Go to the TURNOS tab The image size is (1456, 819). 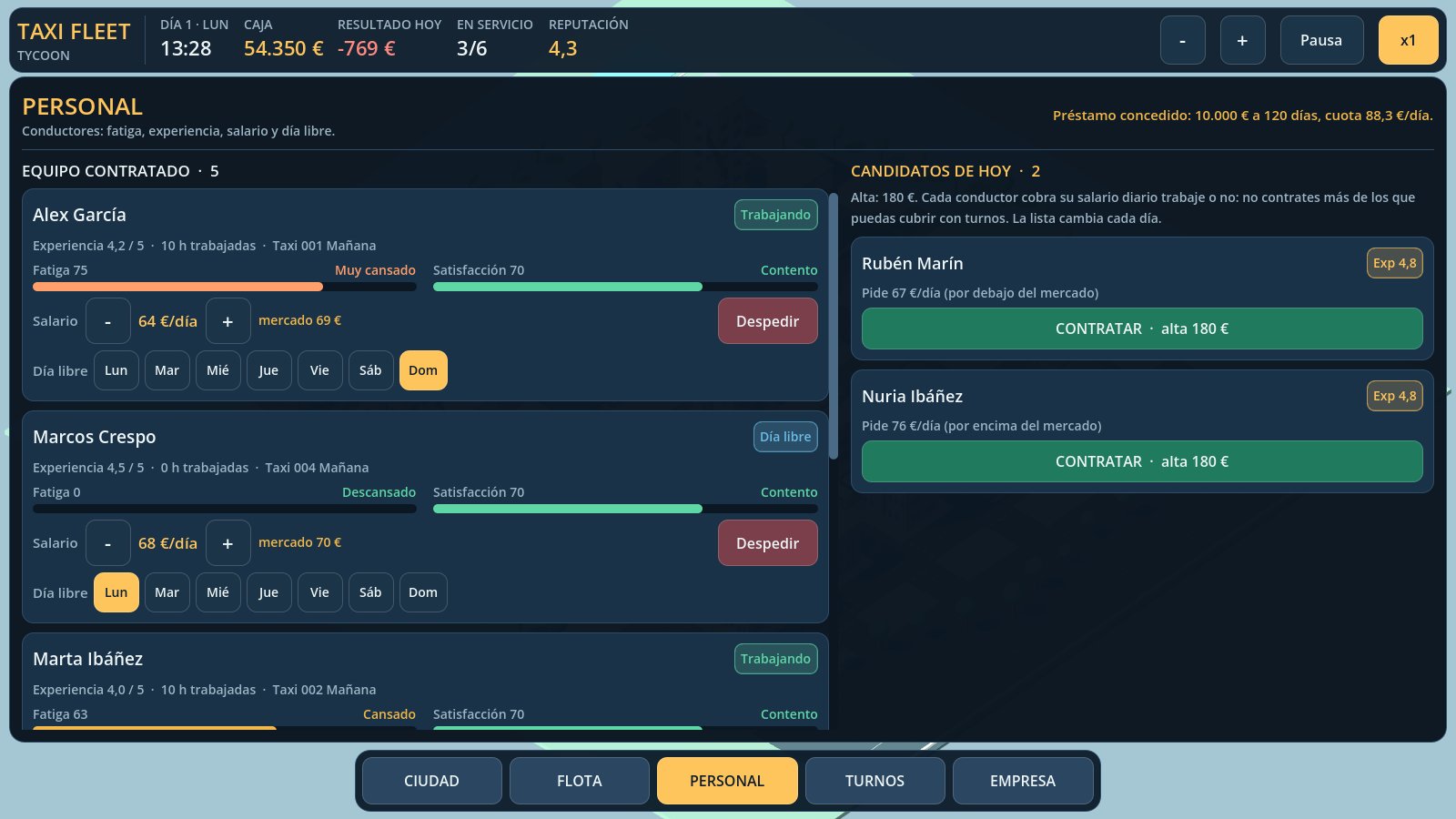coord(875,781)
